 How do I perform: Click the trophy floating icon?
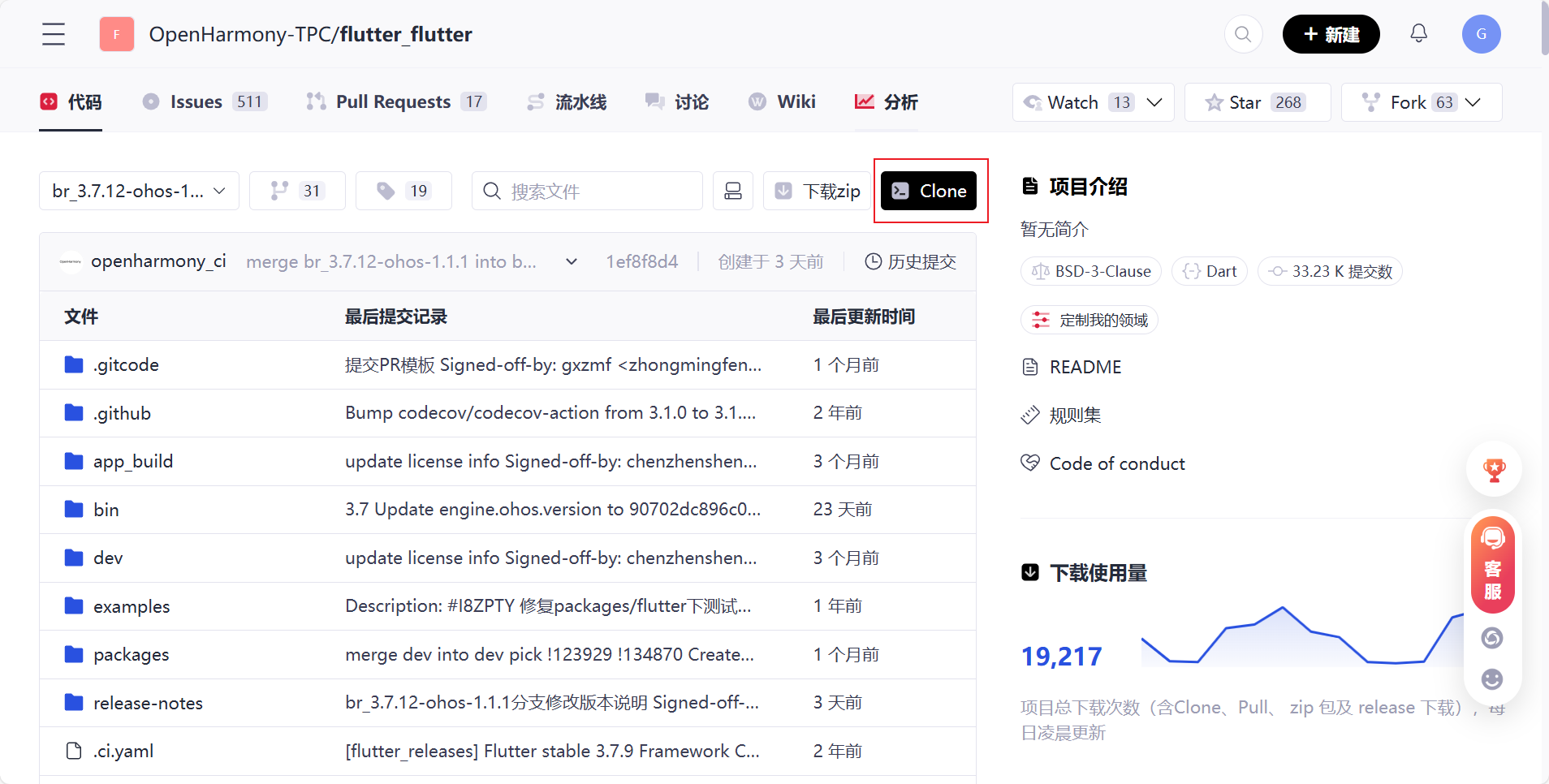pyautogui.click(x=1494, y=469)
